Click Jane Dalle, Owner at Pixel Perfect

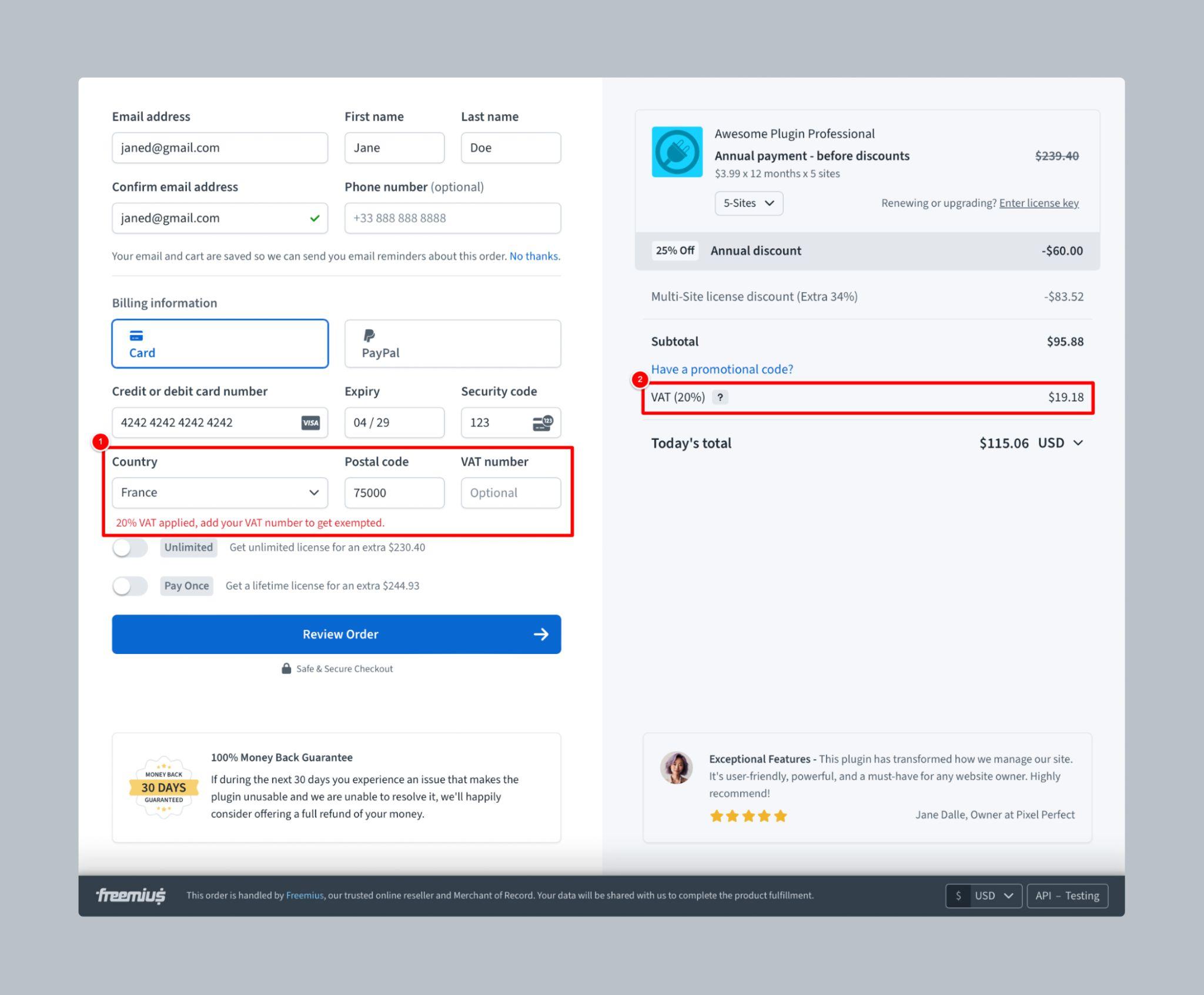(x=995, y=814)
